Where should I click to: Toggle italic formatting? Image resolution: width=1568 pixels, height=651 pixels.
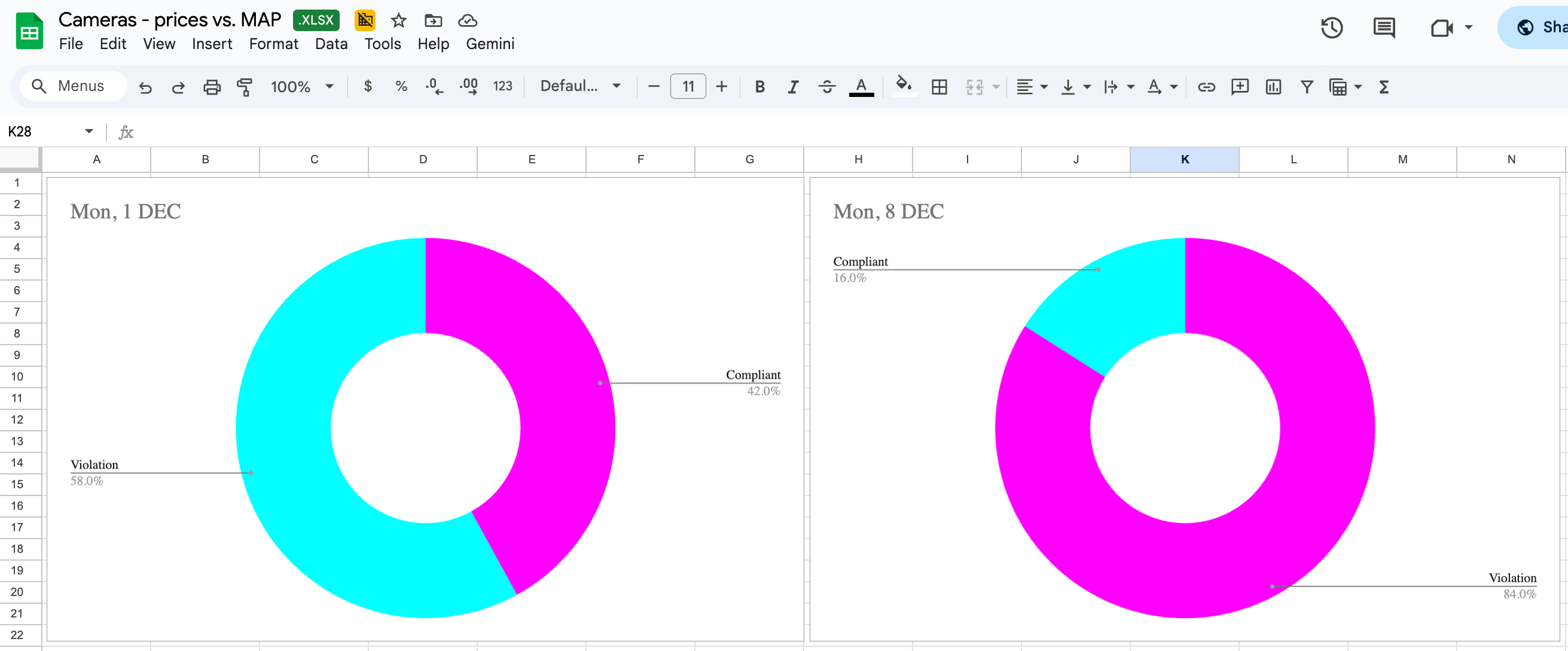792,87
